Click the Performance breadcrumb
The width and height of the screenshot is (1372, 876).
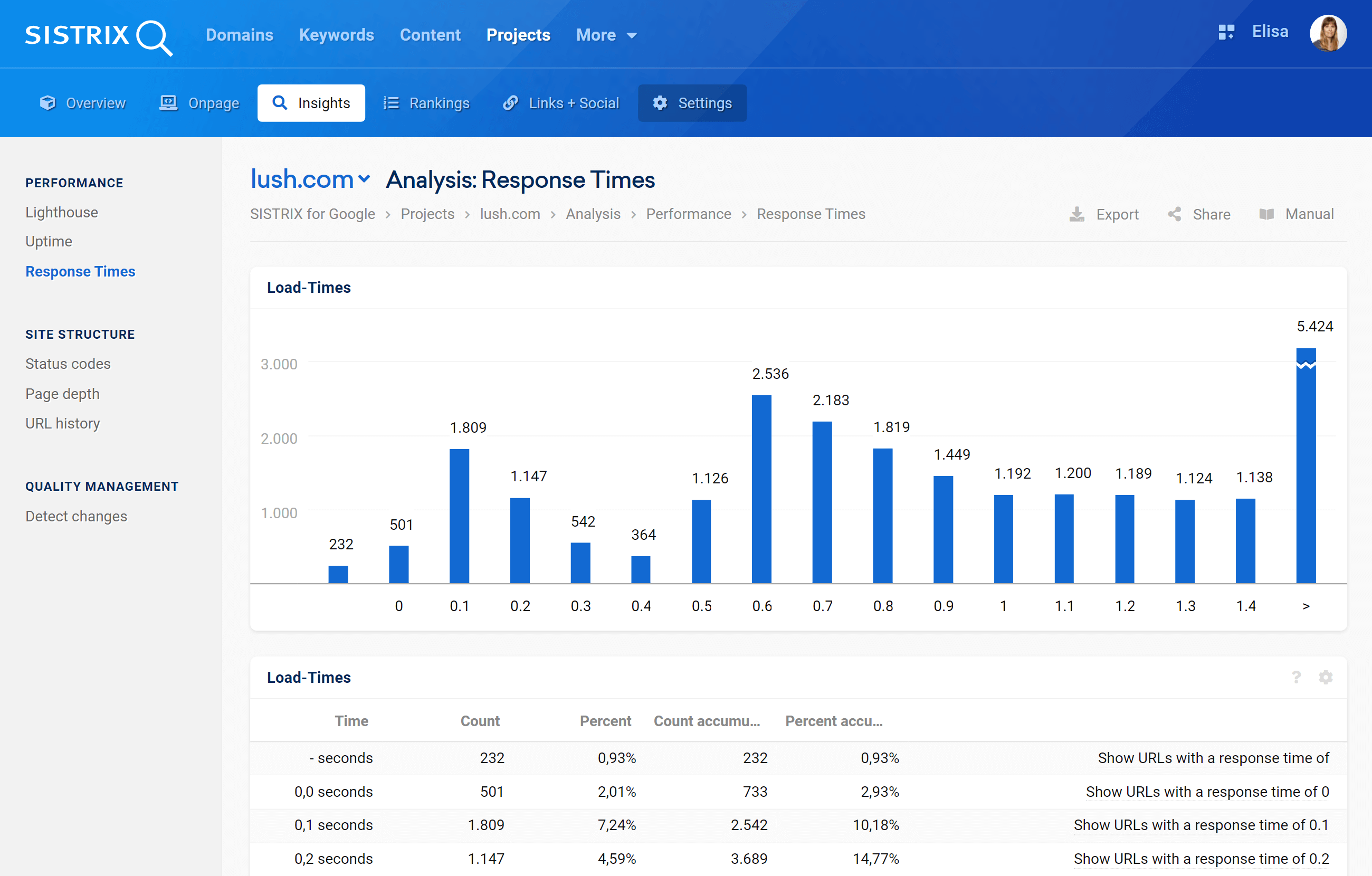click(688, 214)
